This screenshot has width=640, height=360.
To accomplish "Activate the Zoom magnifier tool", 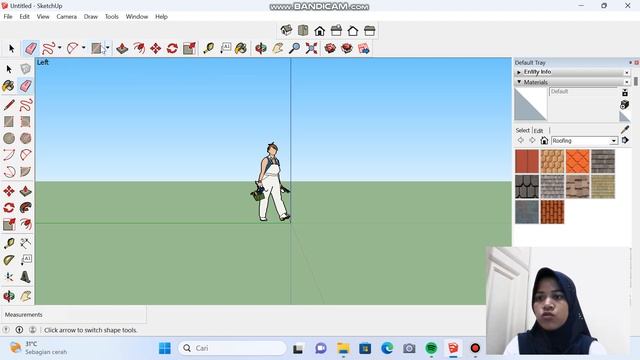I will tap(294, 49).
